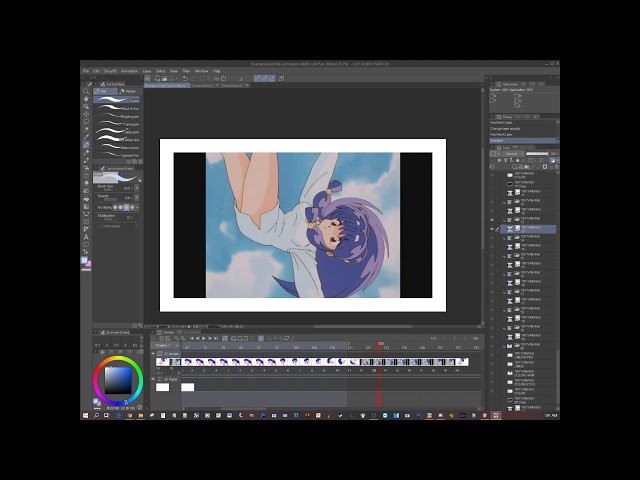
Task: Pick a color in the color wheel square
Action: pyautogui.click(x=118, y=380)
